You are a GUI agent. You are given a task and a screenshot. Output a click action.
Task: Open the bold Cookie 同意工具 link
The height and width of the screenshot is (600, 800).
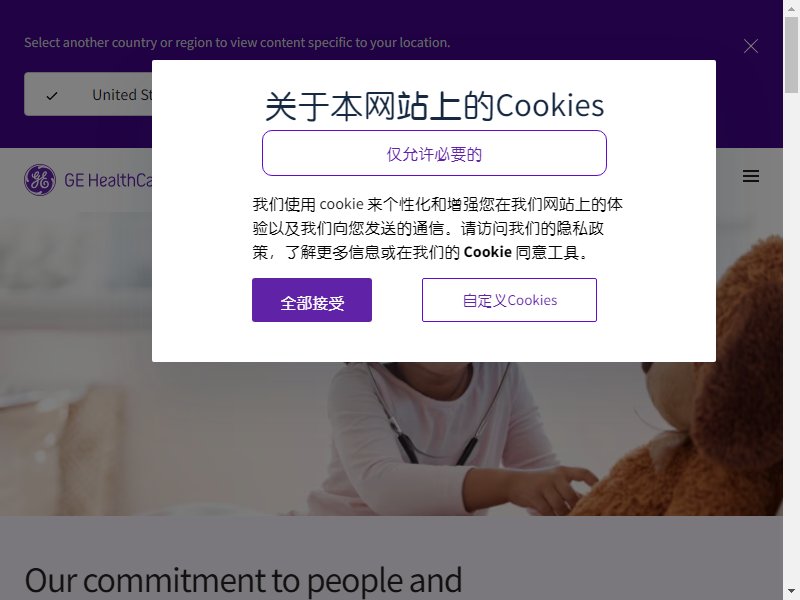[520, 252]
